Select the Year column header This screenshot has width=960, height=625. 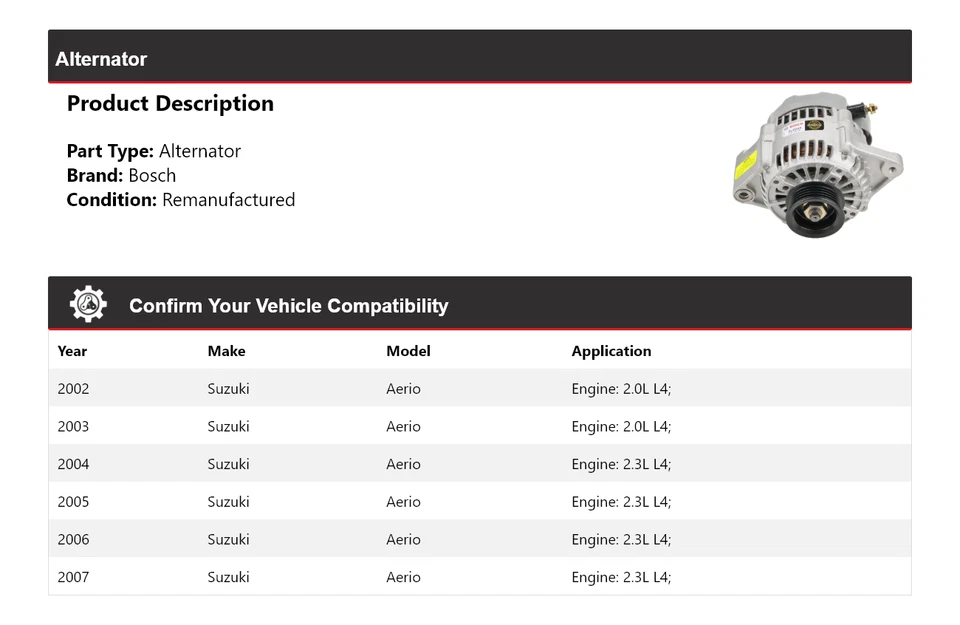coord(72,351)
